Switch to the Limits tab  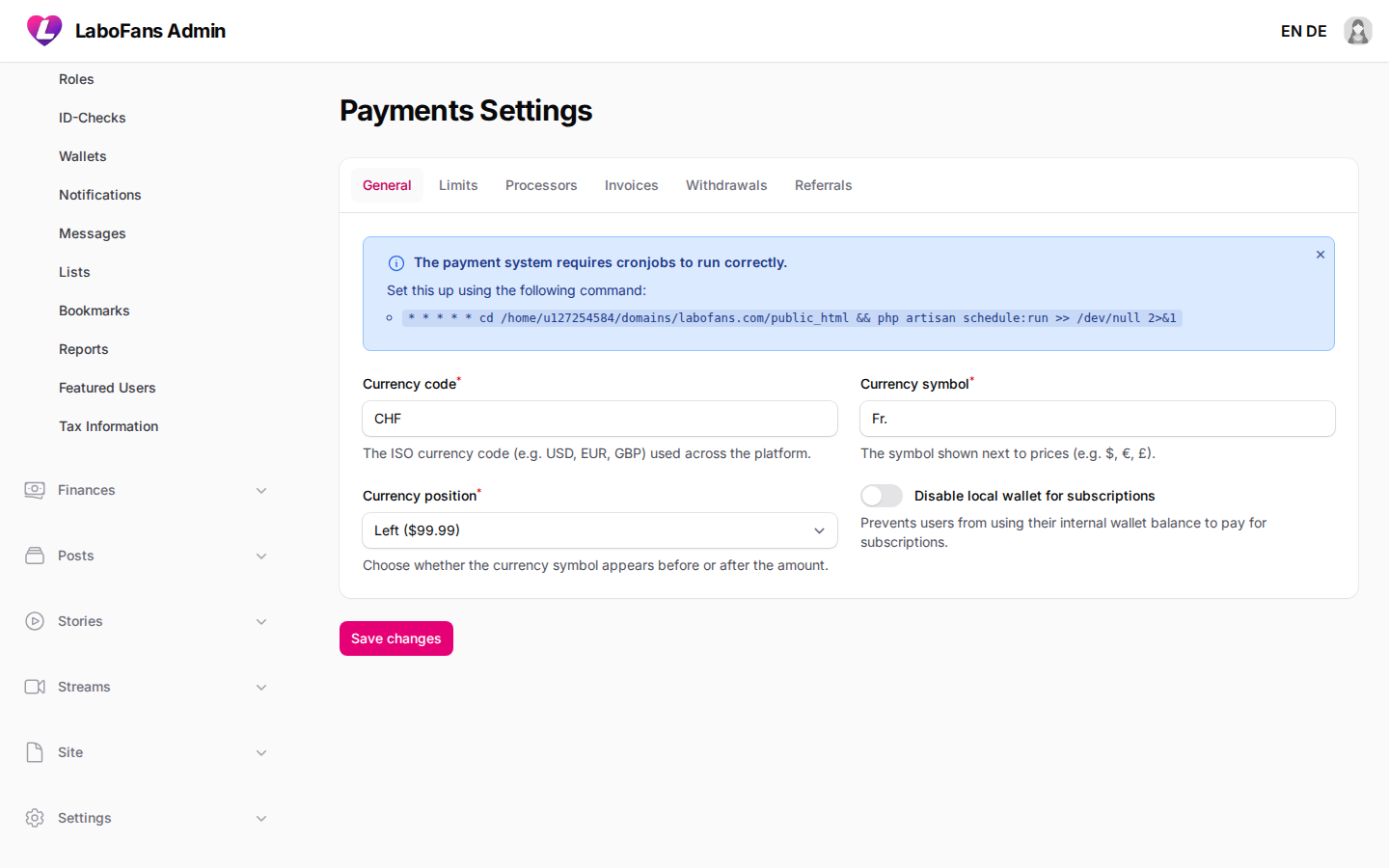[x=458, y=185]
